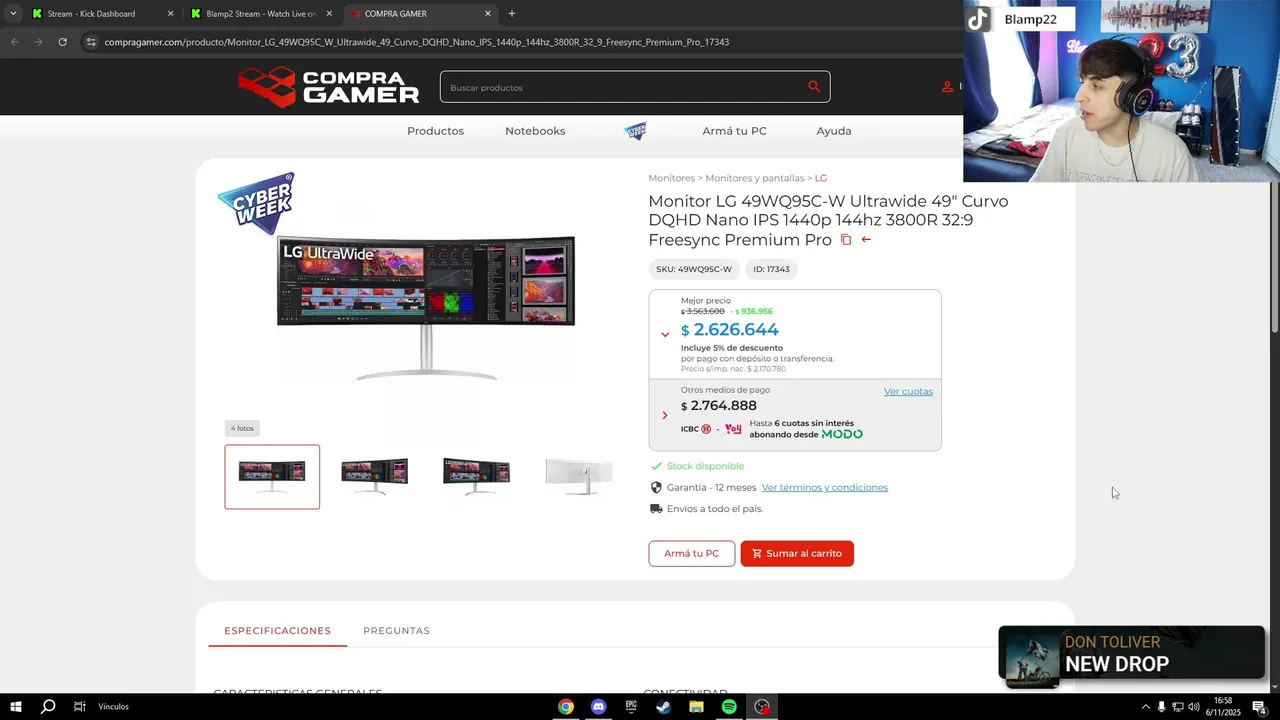1280x720 pixels.
Task: Reload the page with the refresh icon
Action: 62,42
